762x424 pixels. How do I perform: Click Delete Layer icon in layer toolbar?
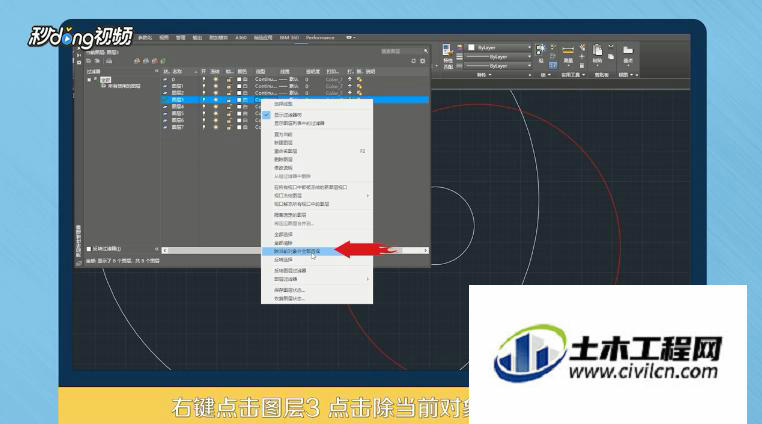click(x=155, y=61)
